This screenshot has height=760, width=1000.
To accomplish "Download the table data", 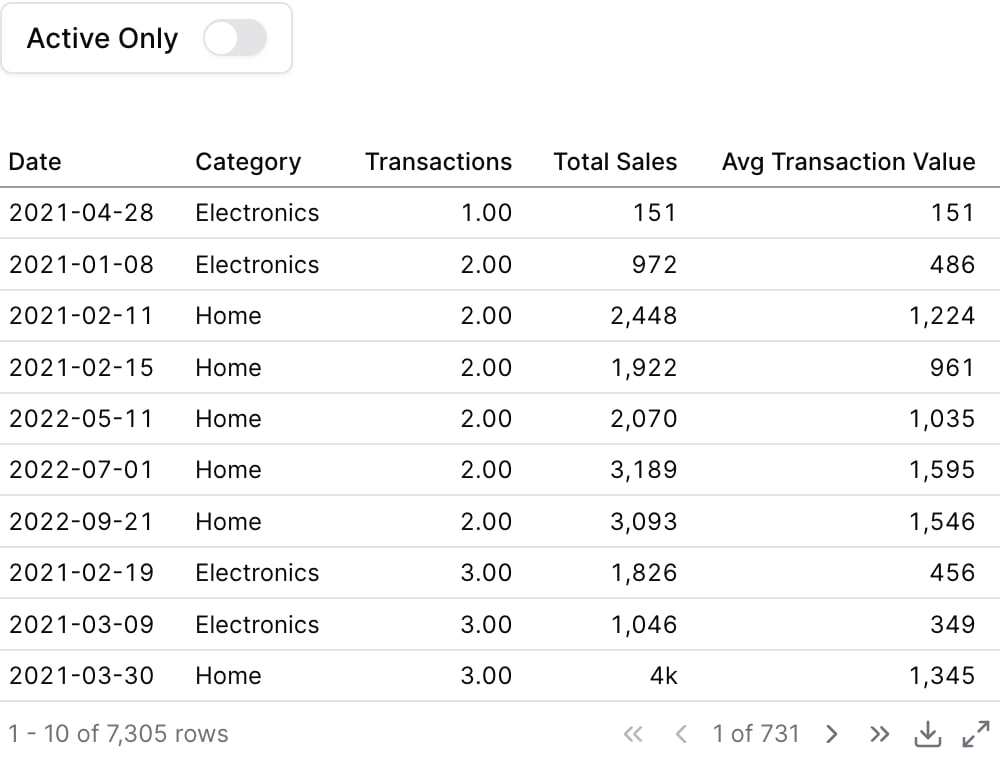I will 927,734.
